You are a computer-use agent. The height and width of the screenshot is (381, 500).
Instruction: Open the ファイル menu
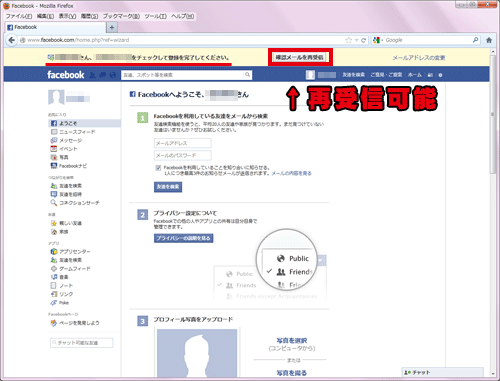click(x=19, y=16)
